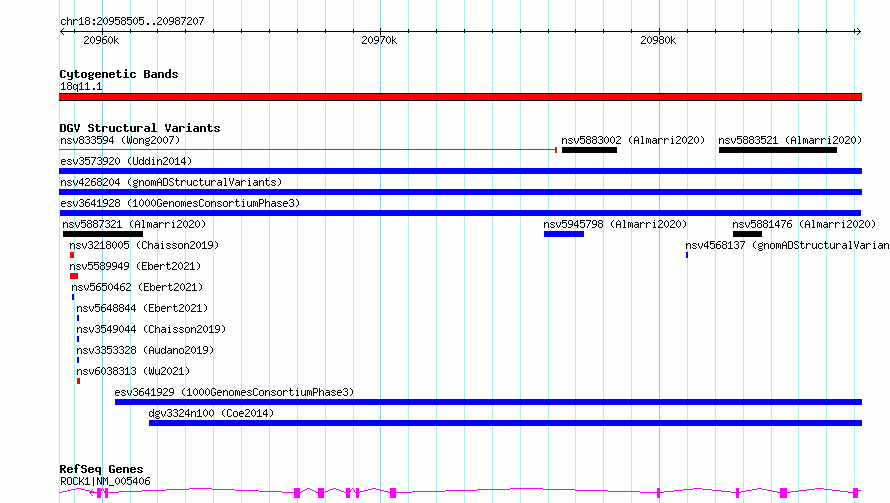Click the blue nsv5945798 variant bar
890x503 pixels.
(x=564, y=234)
